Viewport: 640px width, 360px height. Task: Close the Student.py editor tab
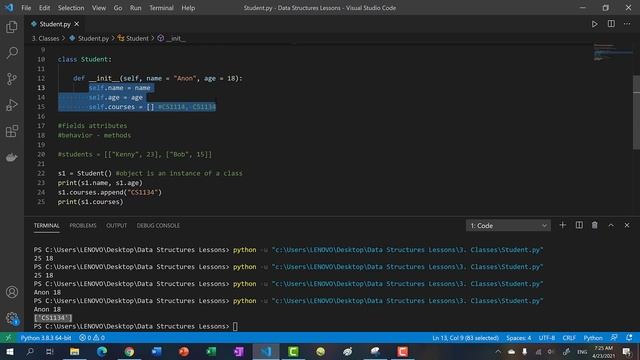[76, 24]
